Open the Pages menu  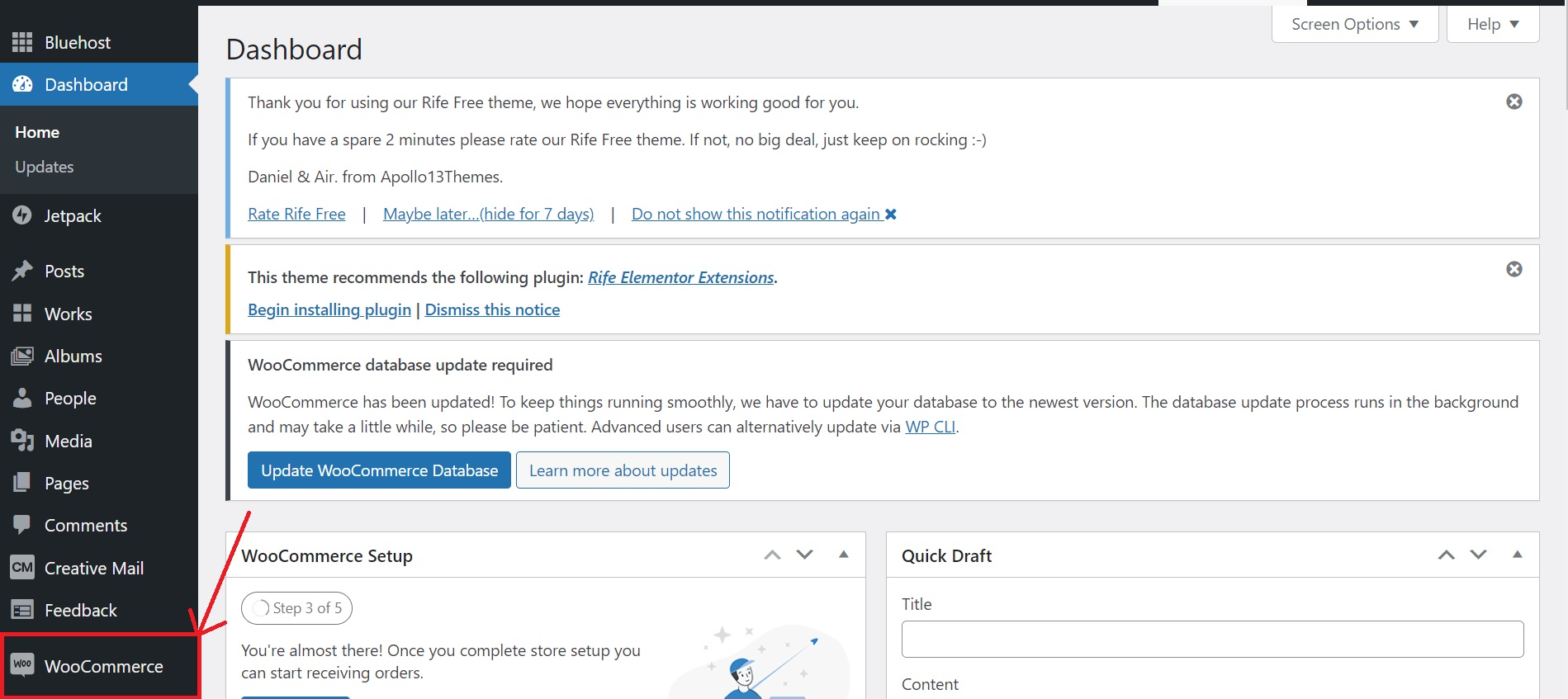(66, 484)
